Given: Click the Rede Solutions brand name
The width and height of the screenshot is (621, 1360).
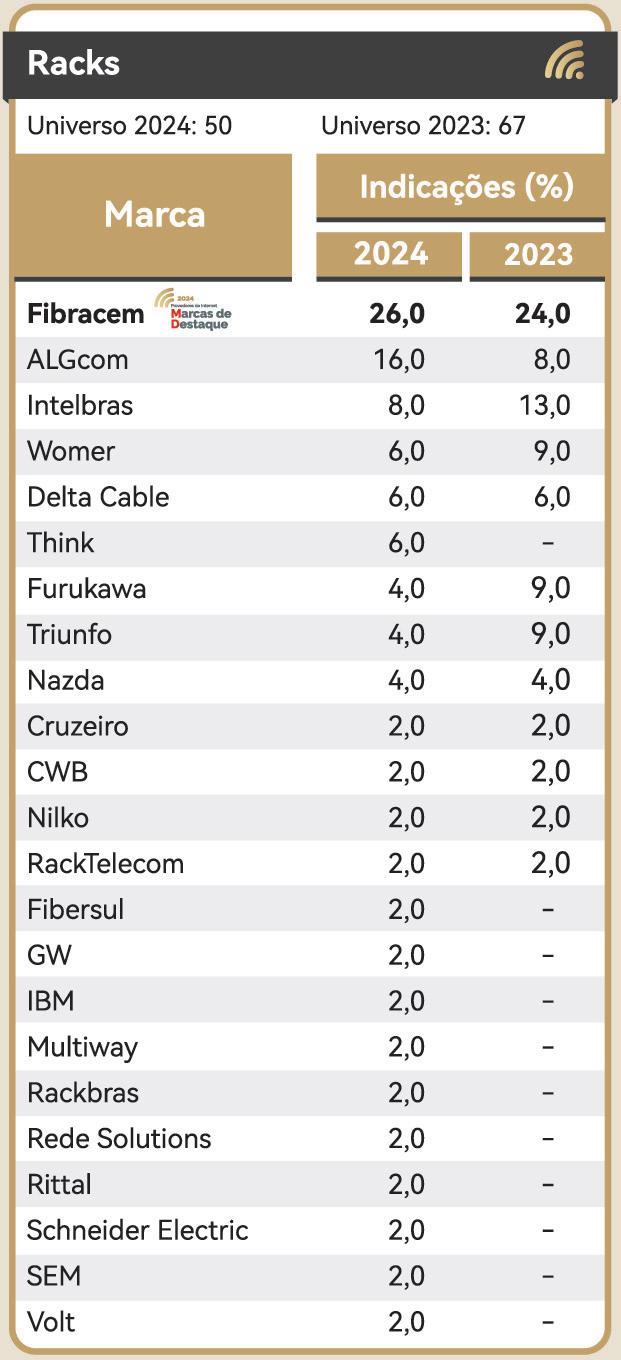Looking at the screenshot, I should [119, 1139].
